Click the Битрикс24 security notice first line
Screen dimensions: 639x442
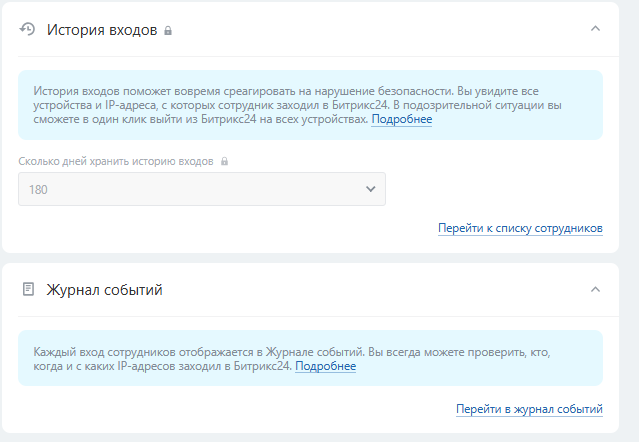286,91
